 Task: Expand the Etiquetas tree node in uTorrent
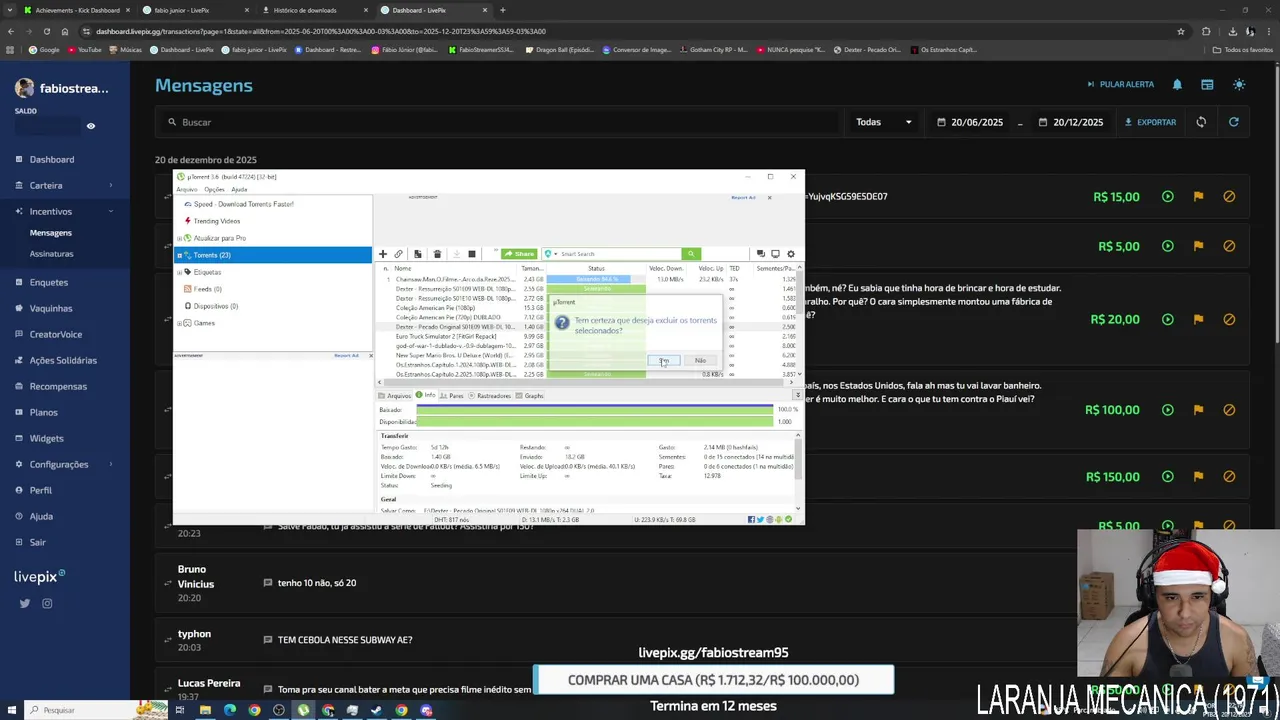(179, 272)
